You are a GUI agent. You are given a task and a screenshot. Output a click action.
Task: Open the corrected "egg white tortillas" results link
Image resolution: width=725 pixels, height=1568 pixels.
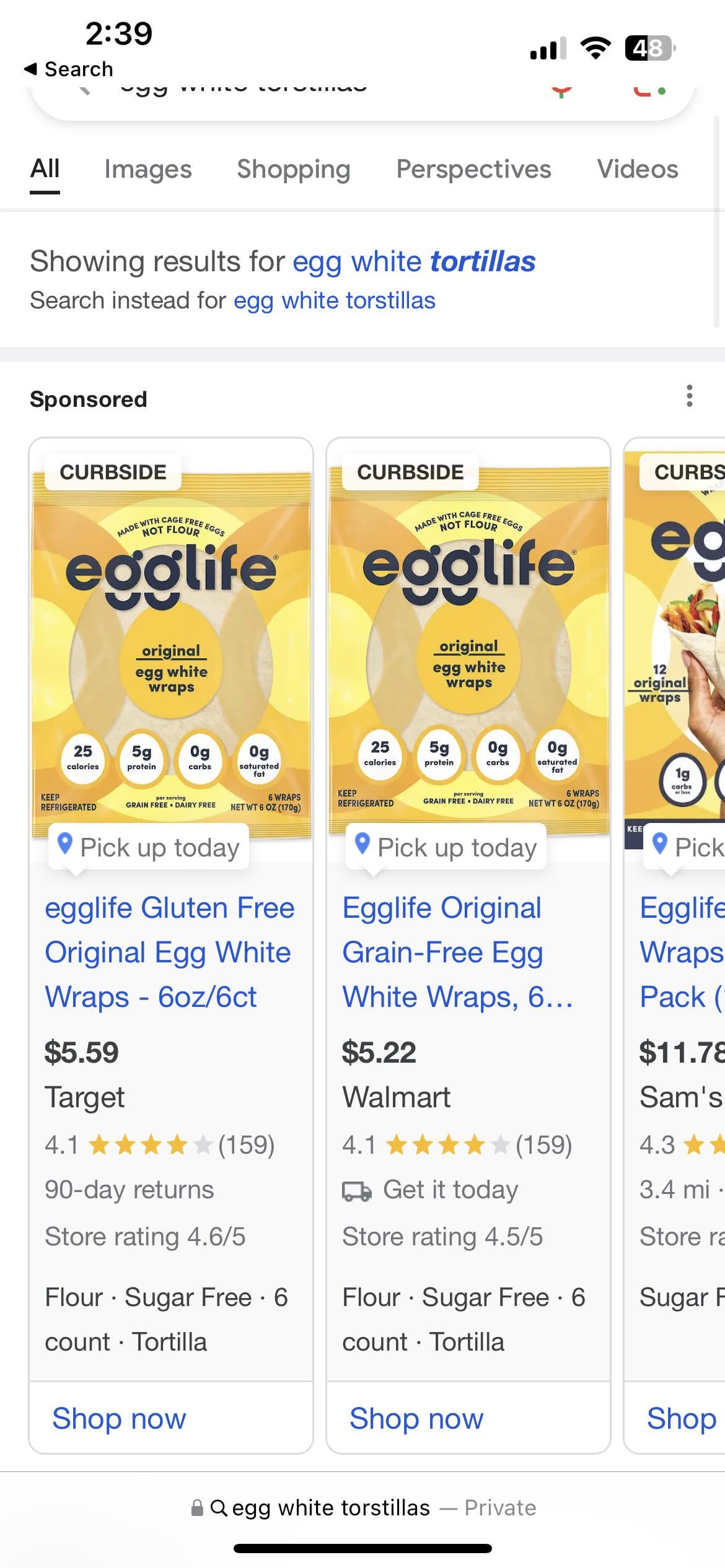tap(413, 261)
